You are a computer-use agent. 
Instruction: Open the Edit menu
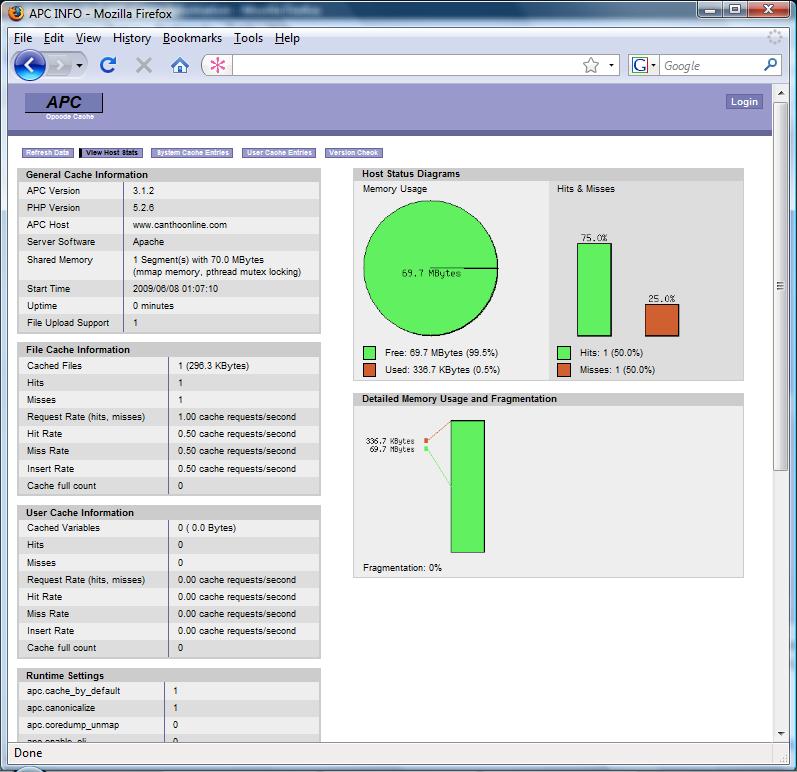pyautogui.click(x=53, y=38)
